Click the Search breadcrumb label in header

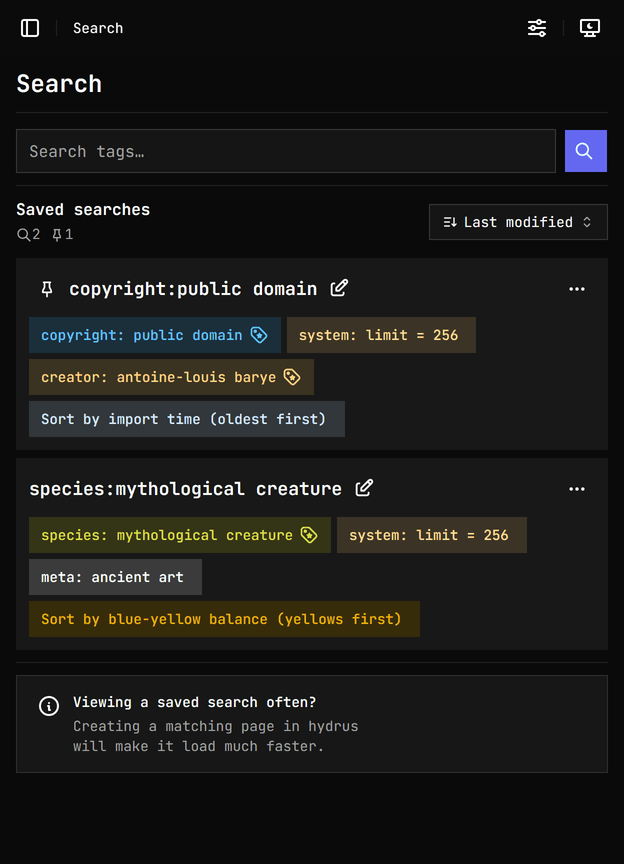click(98, 28)
